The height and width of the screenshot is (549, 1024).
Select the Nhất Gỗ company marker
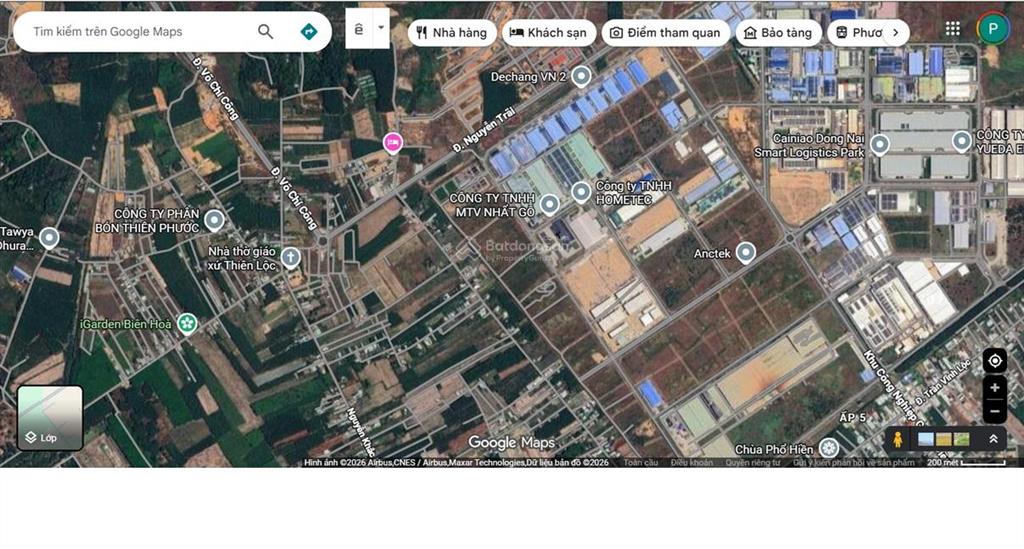549,204
